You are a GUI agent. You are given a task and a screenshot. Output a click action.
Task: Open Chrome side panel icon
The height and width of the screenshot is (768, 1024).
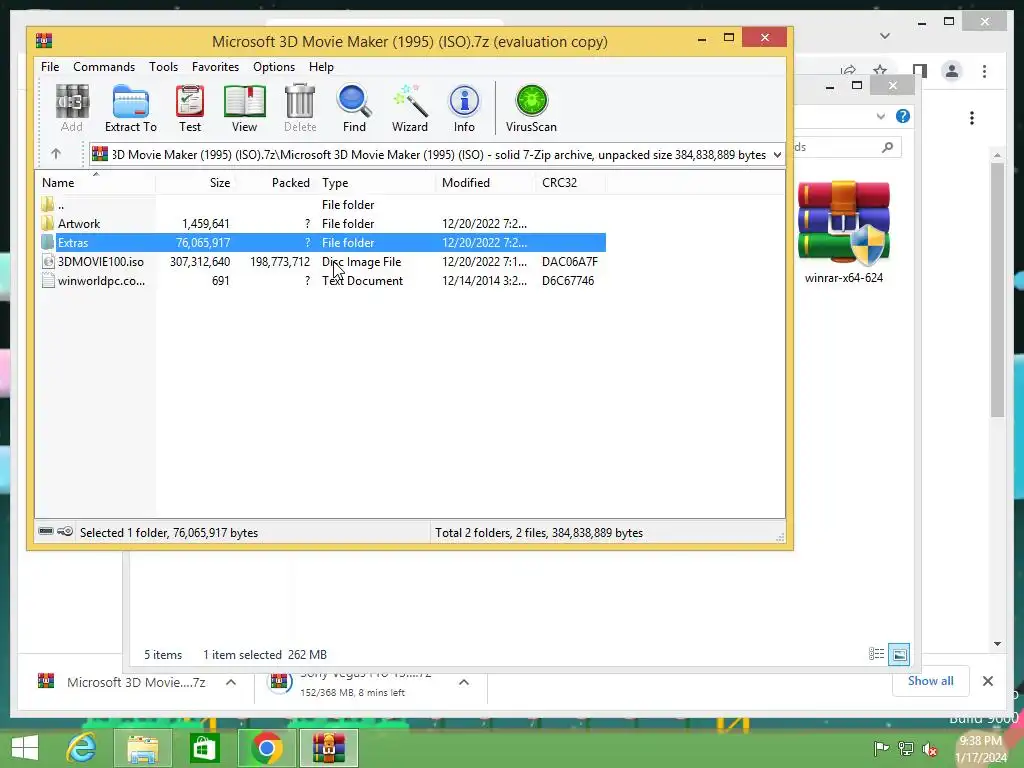tap(920, 71)
